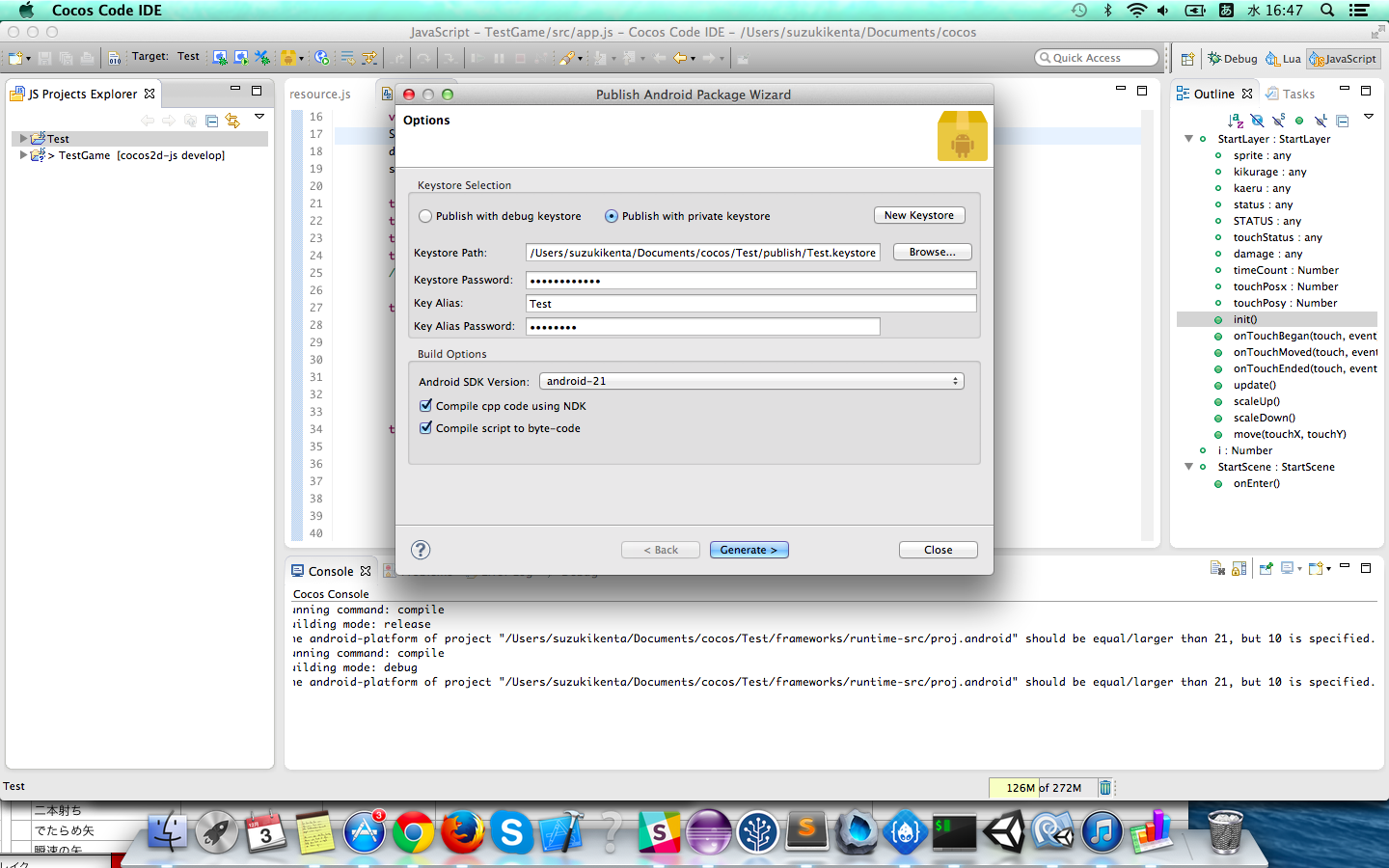
Task: Run garbage collector trash icon
Action: (x=1105, y=788)
